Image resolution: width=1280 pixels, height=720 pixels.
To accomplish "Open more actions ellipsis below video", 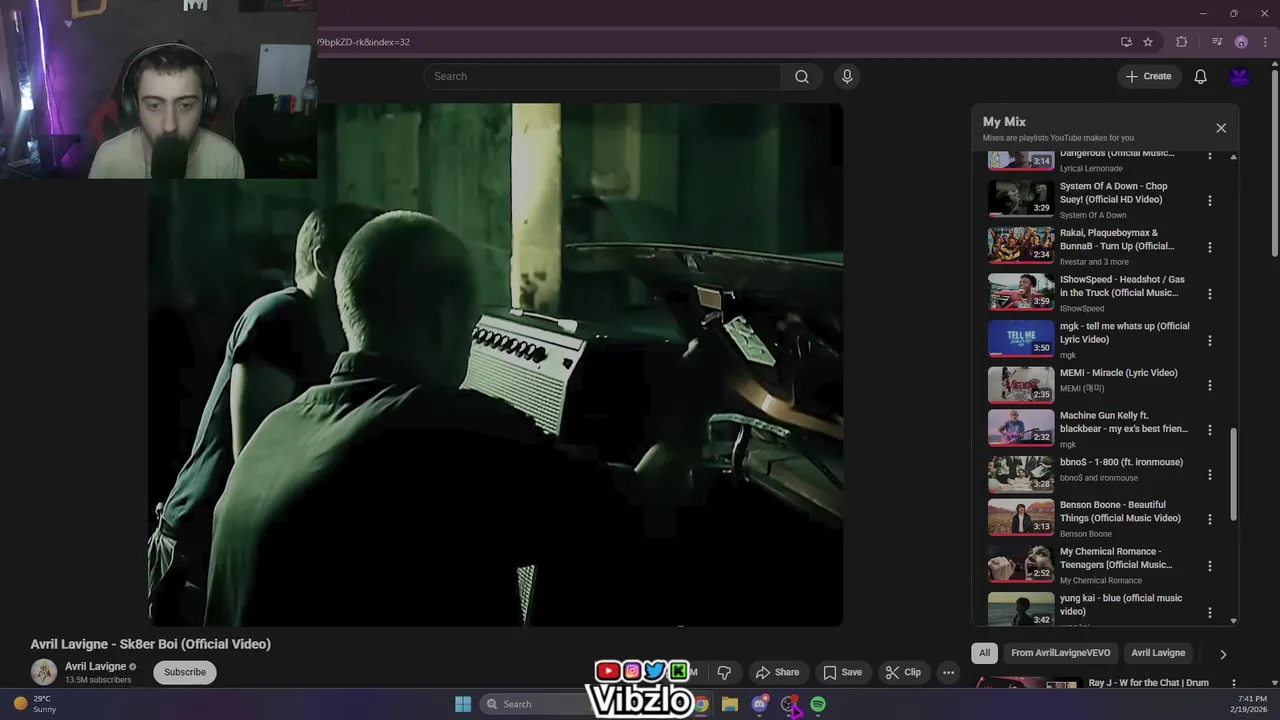I will point(948,672).
